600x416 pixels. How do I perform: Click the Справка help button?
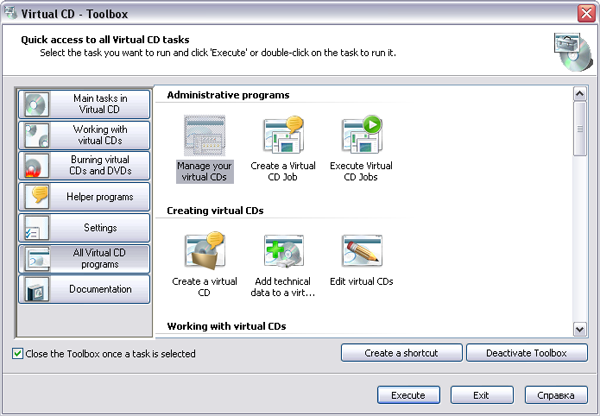[x=556, y=395]
